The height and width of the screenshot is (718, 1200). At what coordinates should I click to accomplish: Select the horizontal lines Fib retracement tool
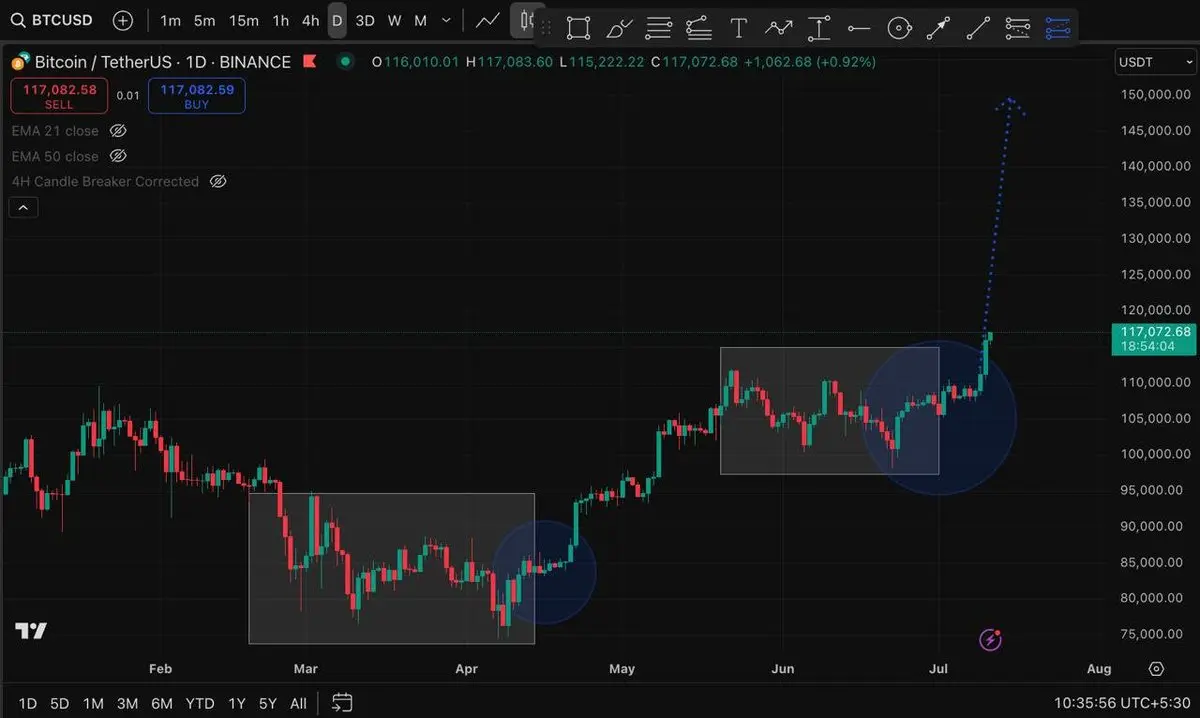[658, 29]
